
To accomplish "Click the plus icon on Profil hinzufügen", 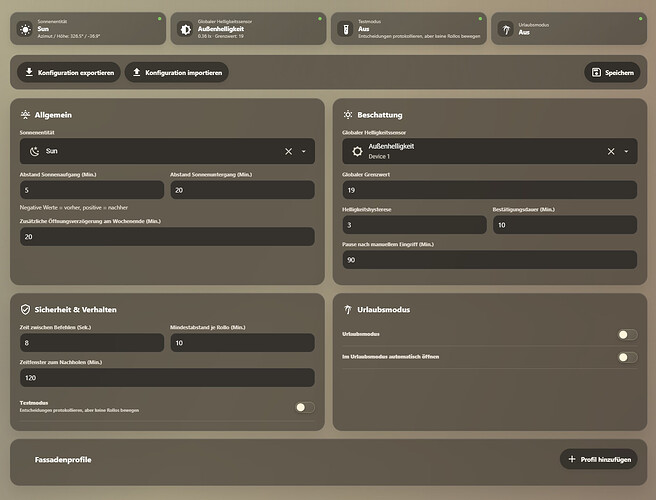I will point(572,459).
